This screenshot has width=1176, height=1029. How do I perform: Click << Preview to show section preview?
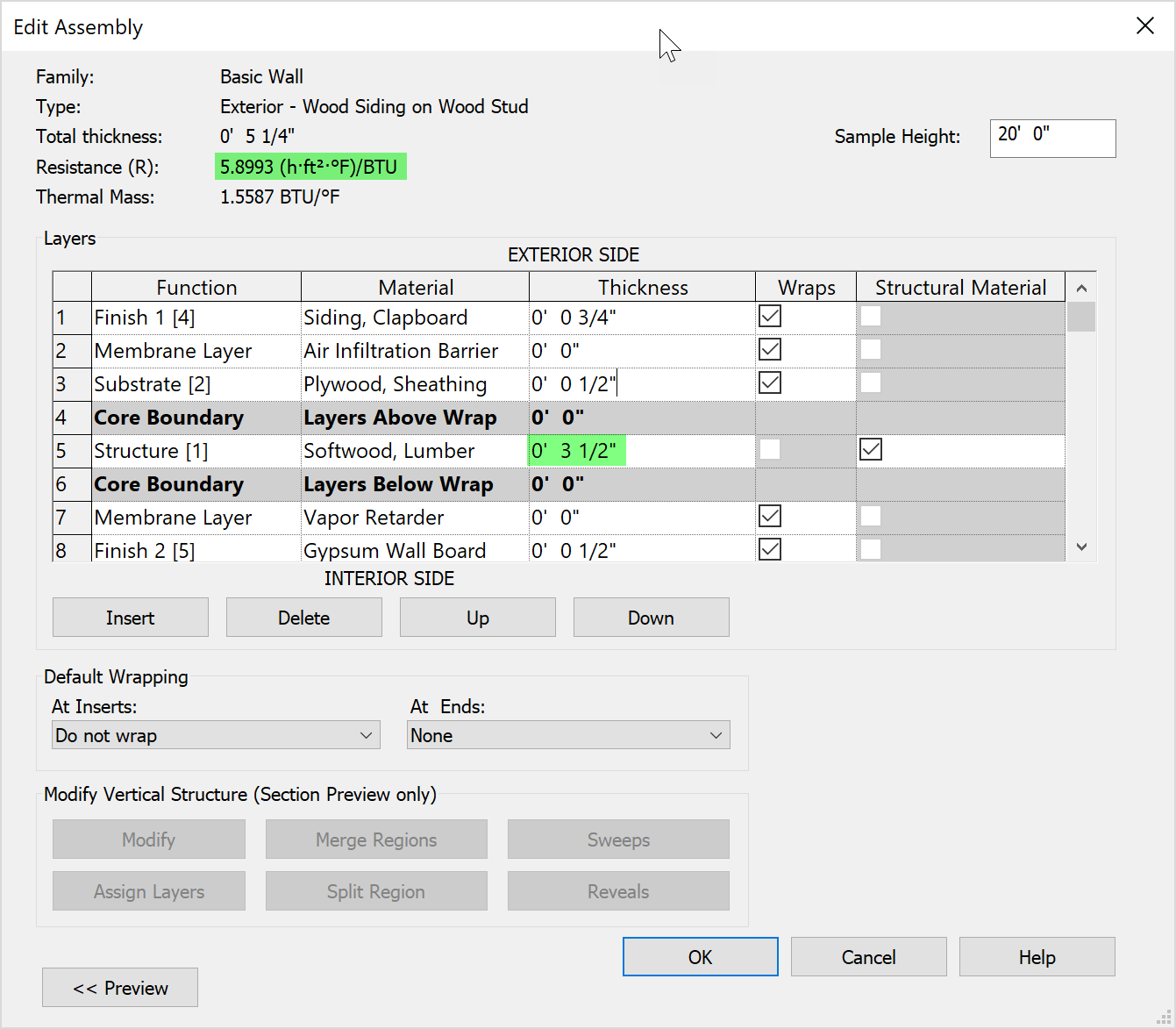pyautogui.click(x=119, y=987)
